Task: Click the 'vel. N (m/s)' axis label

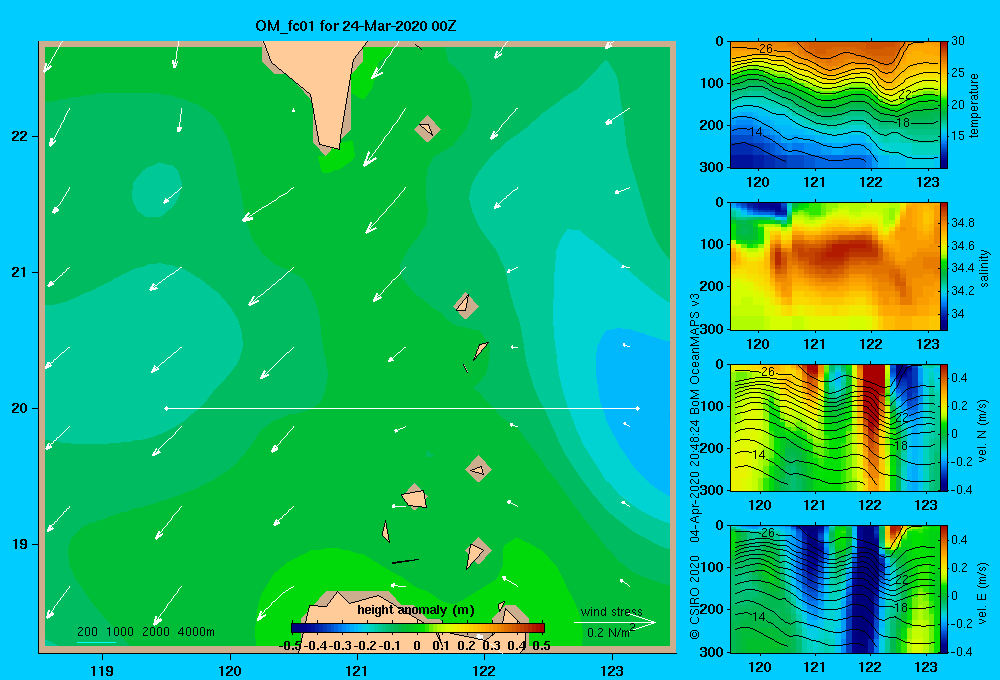Action: [982, 431]
